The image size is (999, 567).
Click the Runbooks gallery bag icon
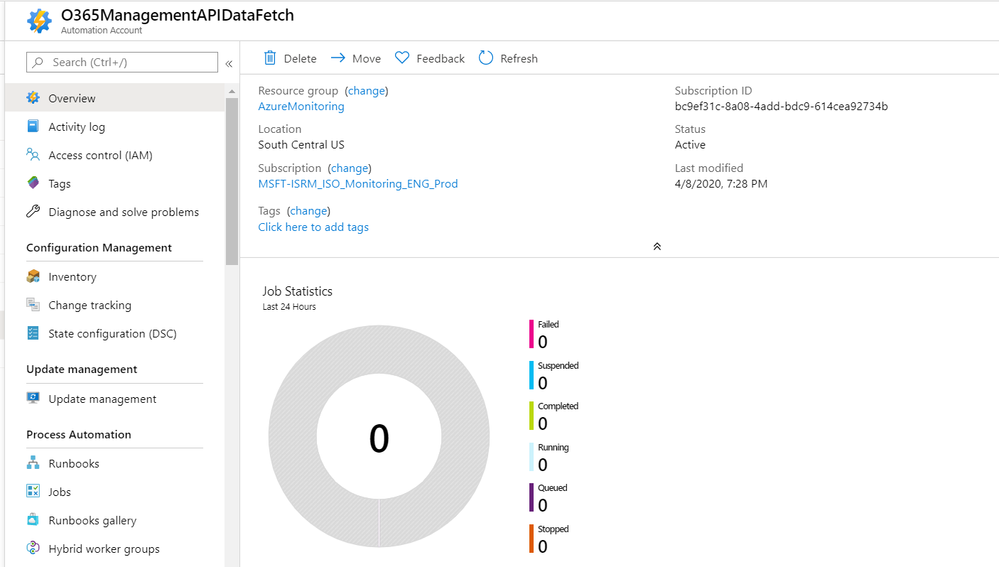point(33,520)
